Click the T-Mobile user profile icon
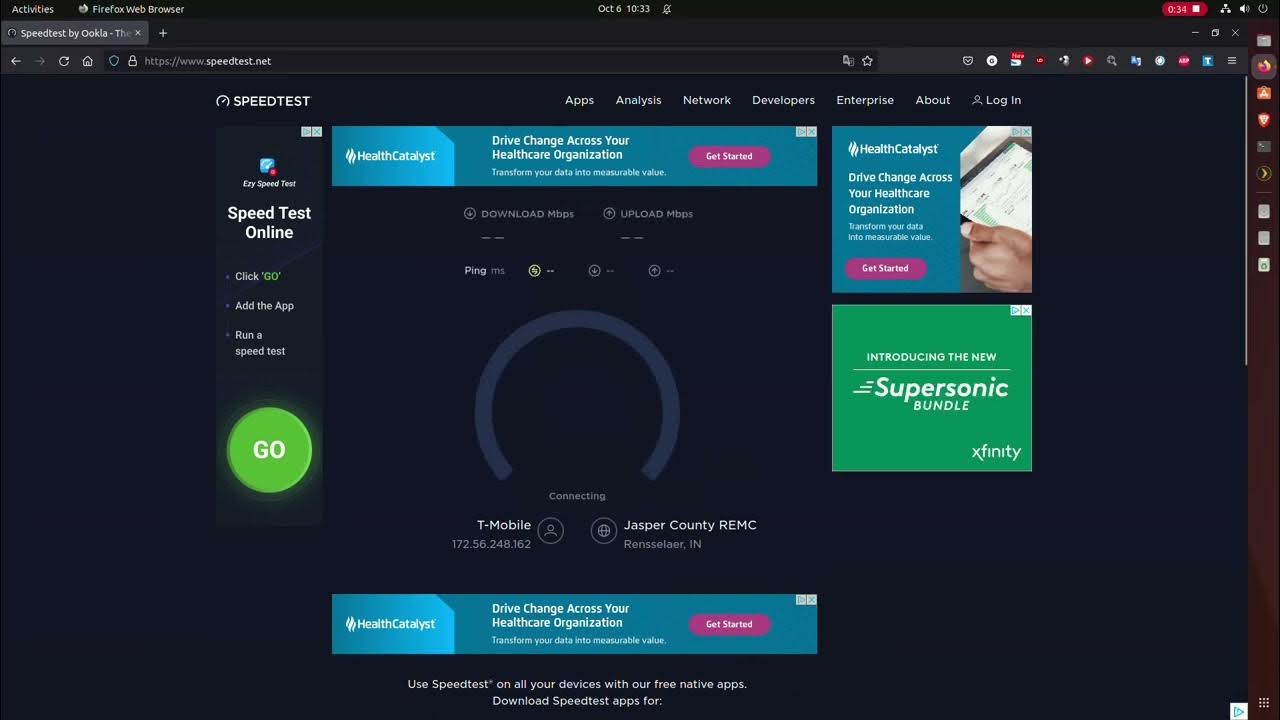This screenshot has width=1280, height=720. [550, 531]
